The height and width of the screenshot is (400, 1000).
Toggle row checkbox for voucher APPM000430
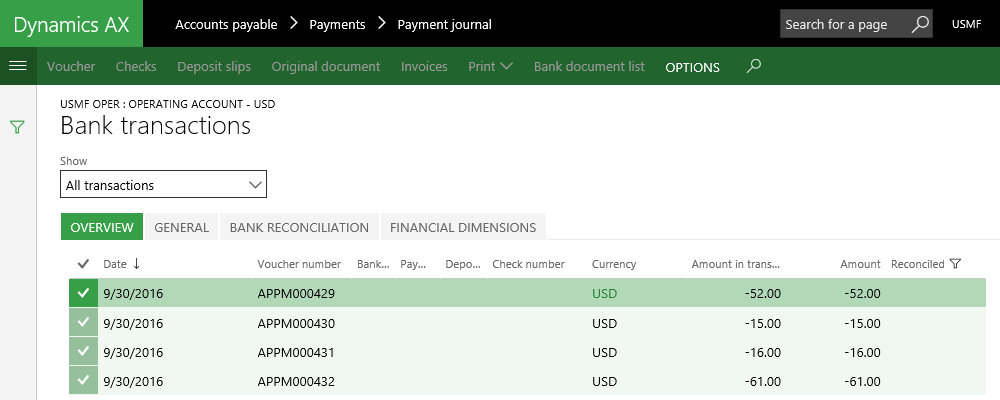[83, 323]
